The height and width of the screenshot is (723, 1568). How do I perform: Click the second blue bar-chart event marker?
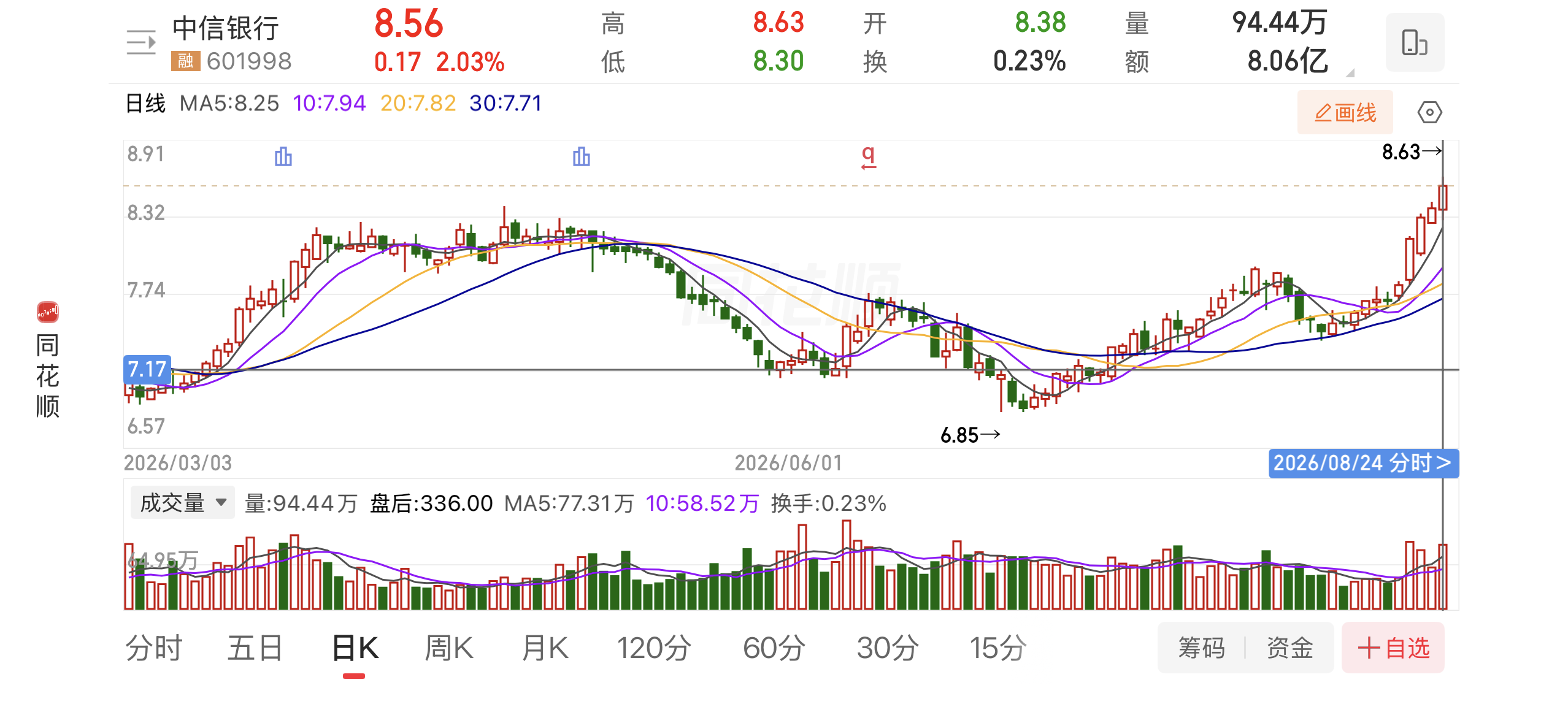(581, 157)
